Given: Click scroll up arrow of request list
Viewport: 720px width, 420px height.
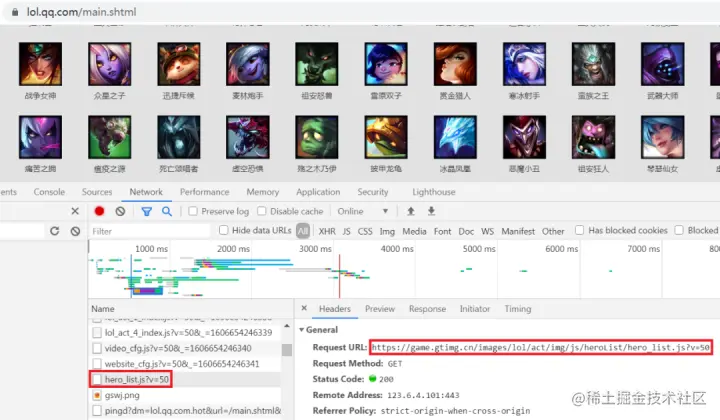Looking at the screenshot, I should coord(287,326).
